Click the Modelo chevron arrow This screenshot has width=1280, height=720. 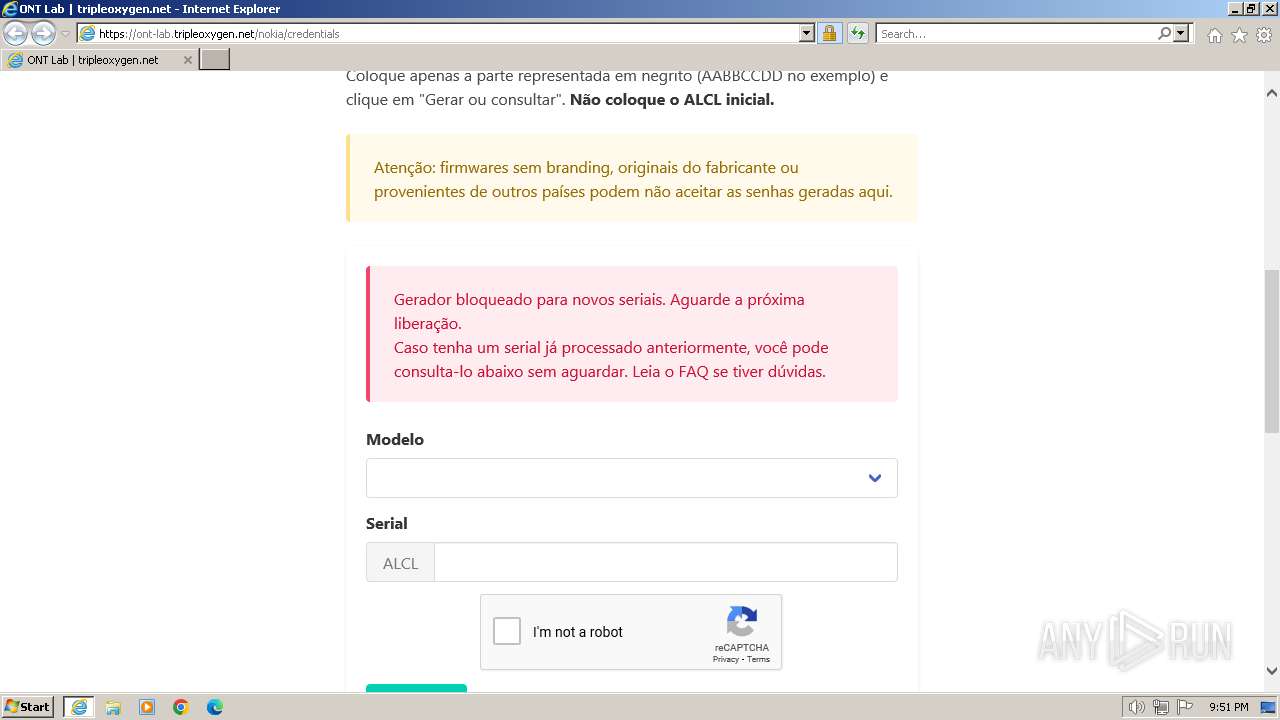(x=875, y=478)
